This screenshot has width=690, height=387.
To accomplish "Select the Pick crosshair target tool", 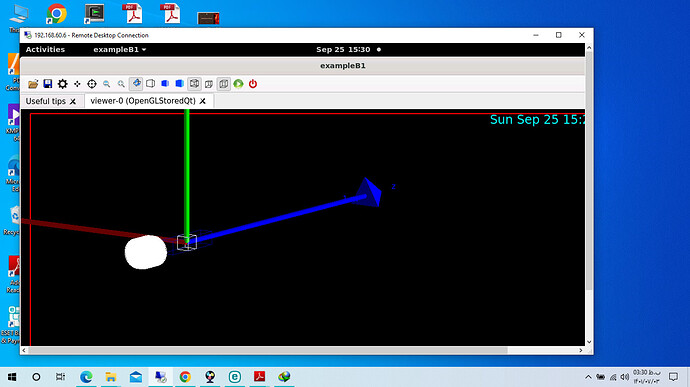I will (92, 84).
